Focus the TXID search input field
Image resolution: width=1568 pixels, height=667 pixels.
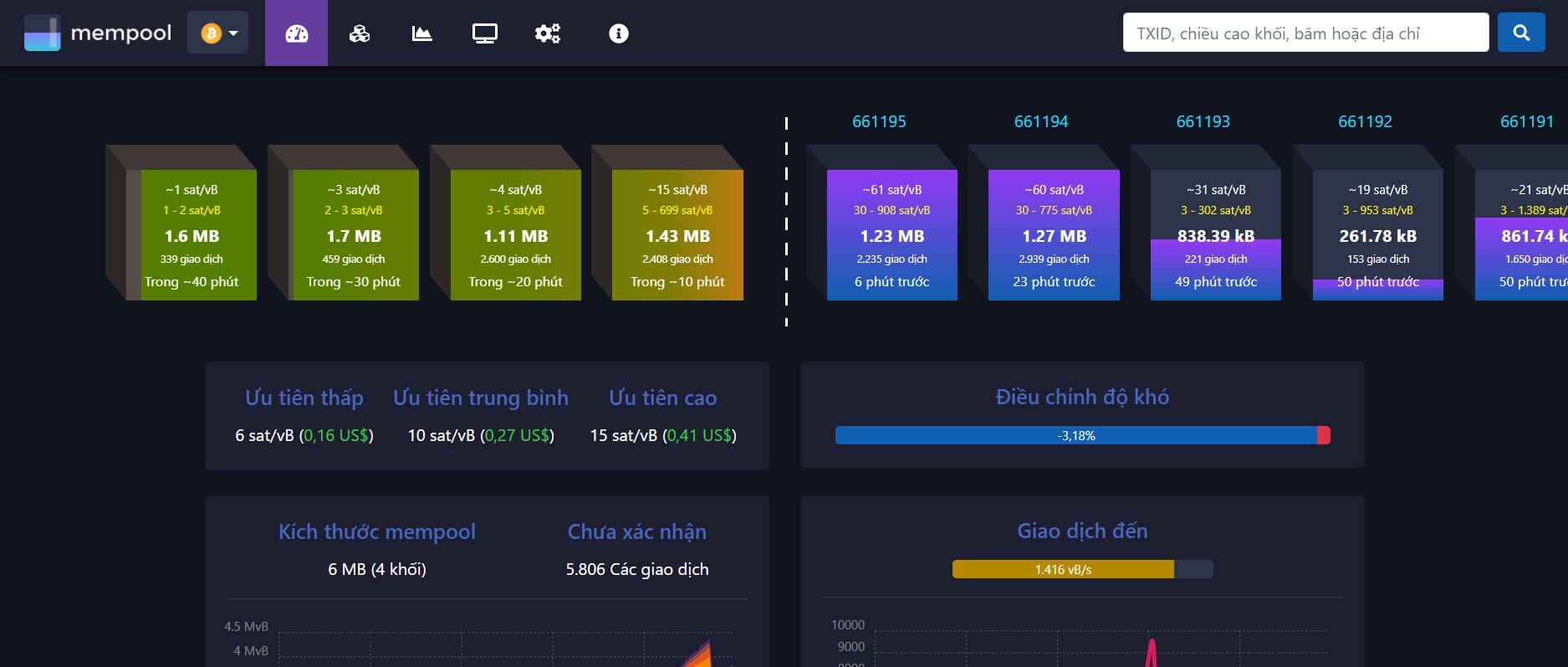coord(1305,33)
